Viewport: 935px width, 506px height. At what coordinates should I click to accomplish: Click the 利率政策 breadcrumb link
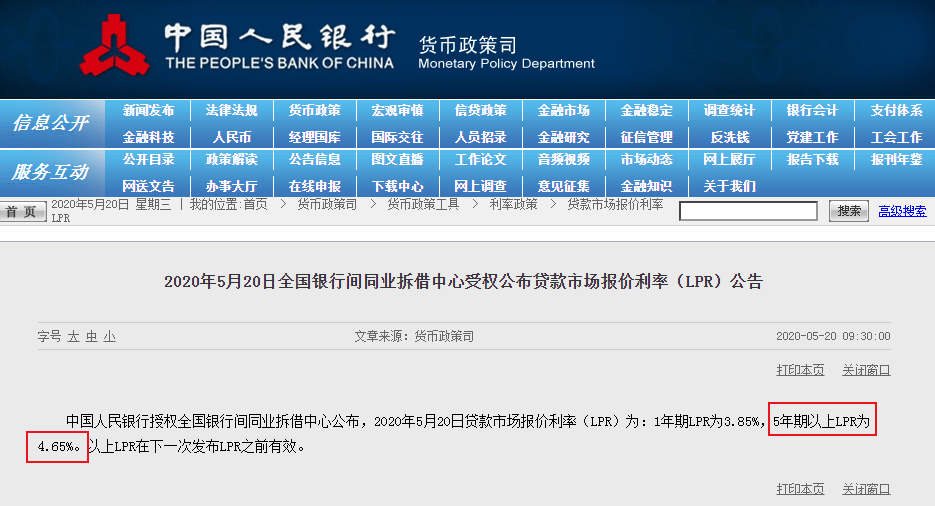[512, 204]
